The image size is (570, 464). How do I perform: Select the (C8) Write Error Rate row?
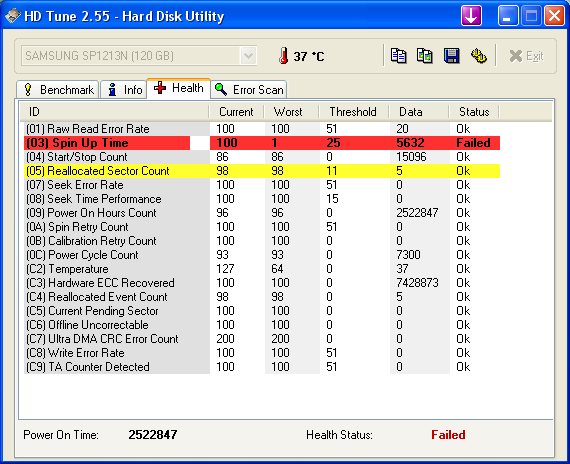pyautogui.click(x=262, y=353)
